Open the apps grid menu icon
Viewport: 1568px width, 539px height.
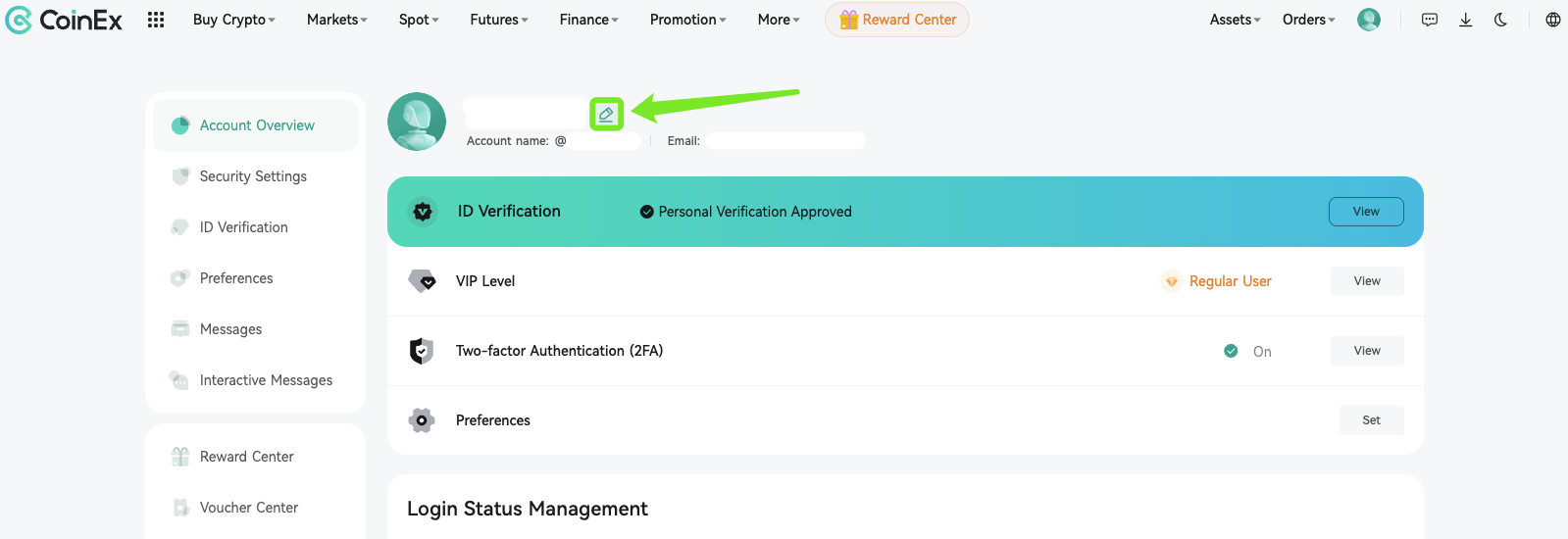[x=156, y=20]
